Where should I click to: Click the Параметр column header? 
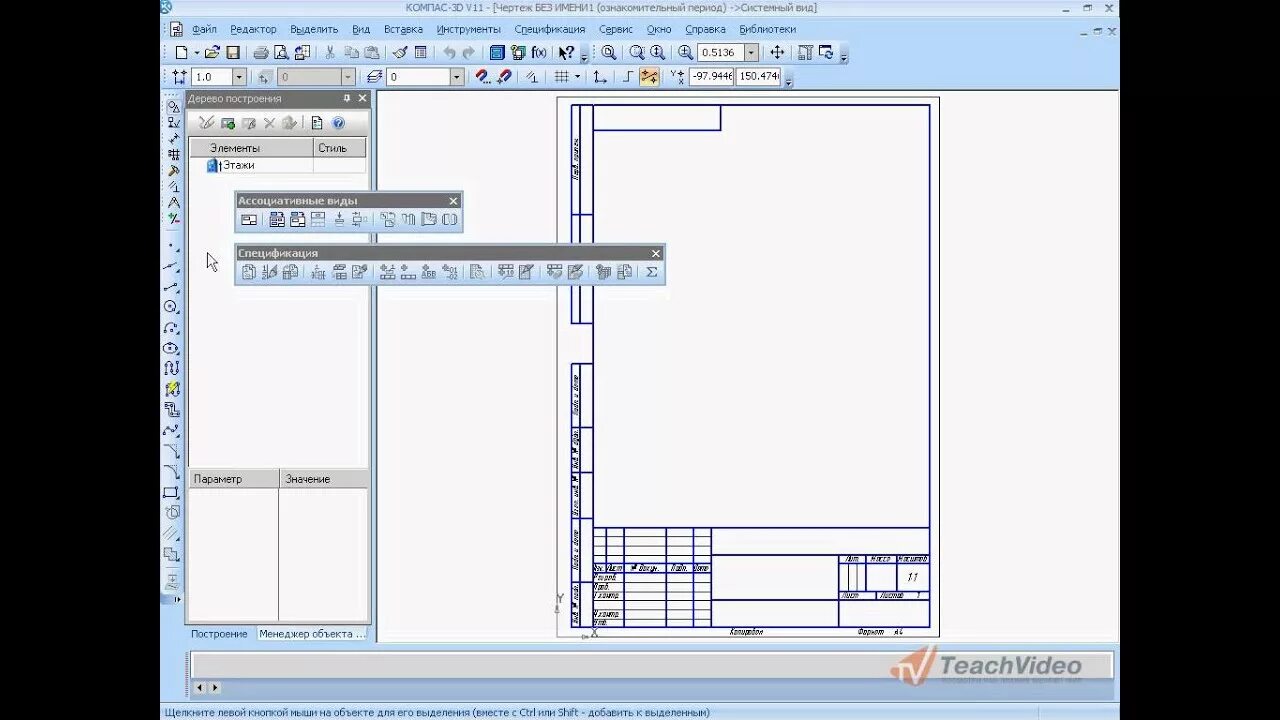click(x=234, y=479)
